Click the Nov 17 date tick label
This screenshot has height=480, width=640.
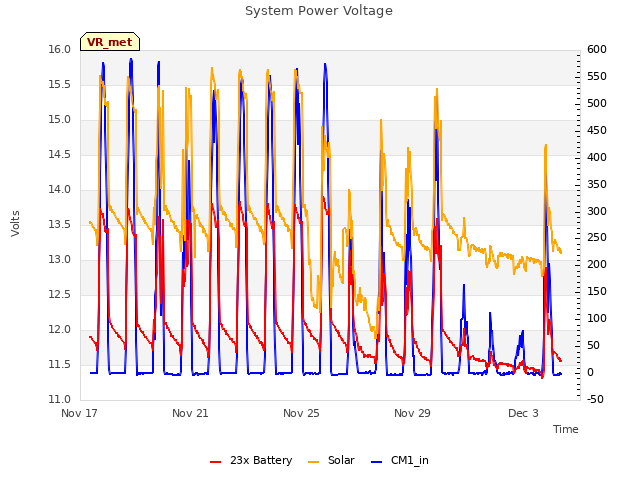(x=79, y=413)
